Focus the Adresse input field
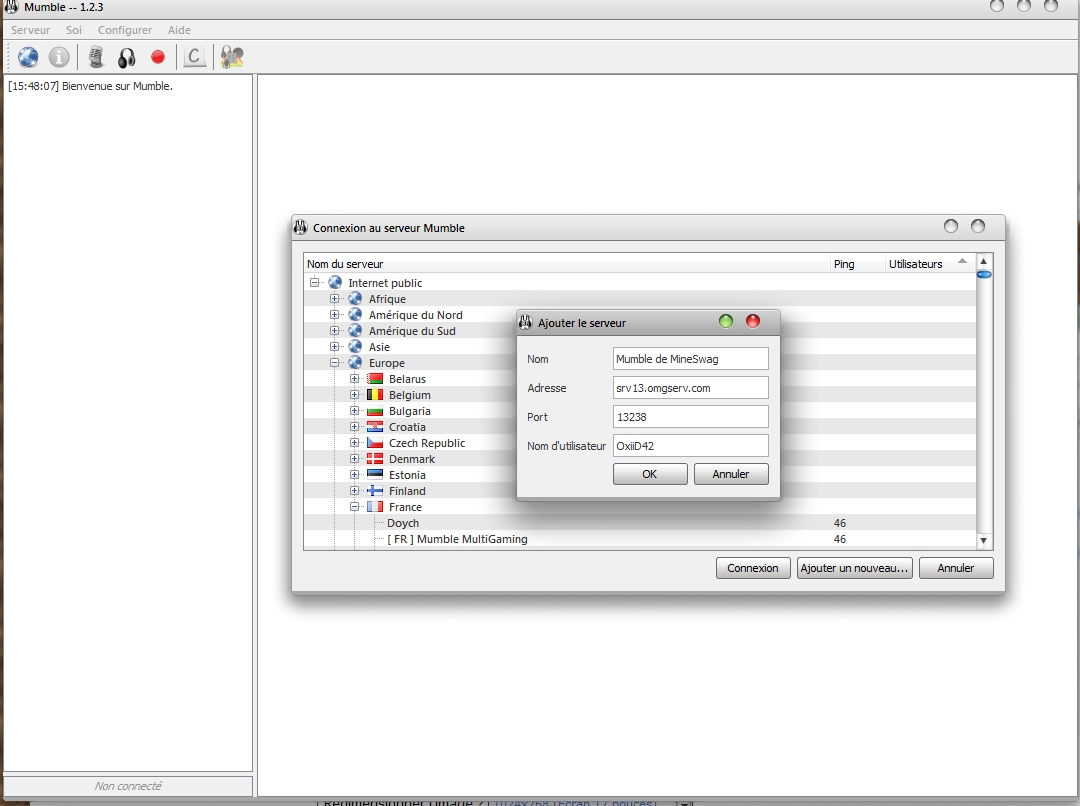 (690, 388)
